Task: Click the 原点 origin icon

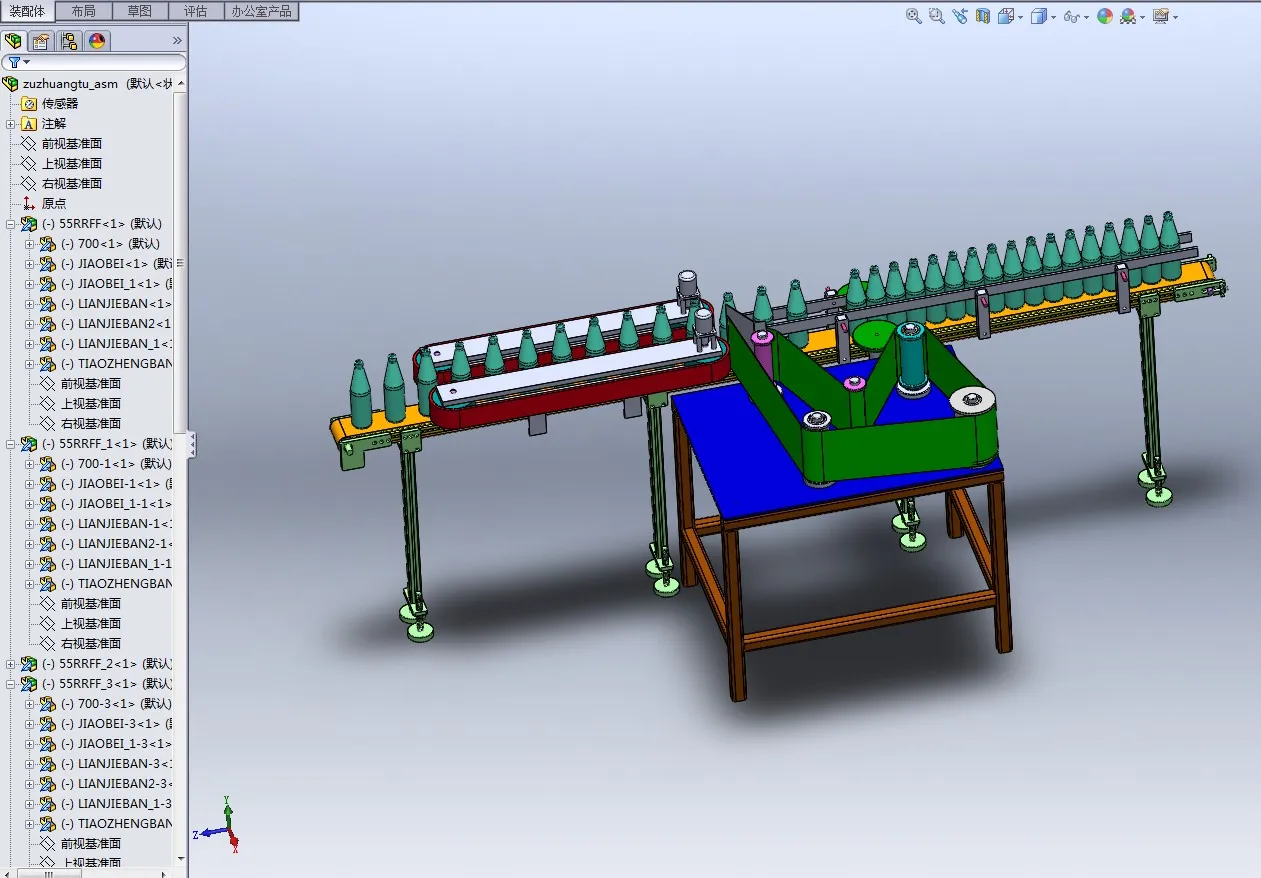Action: pos(29,204)
